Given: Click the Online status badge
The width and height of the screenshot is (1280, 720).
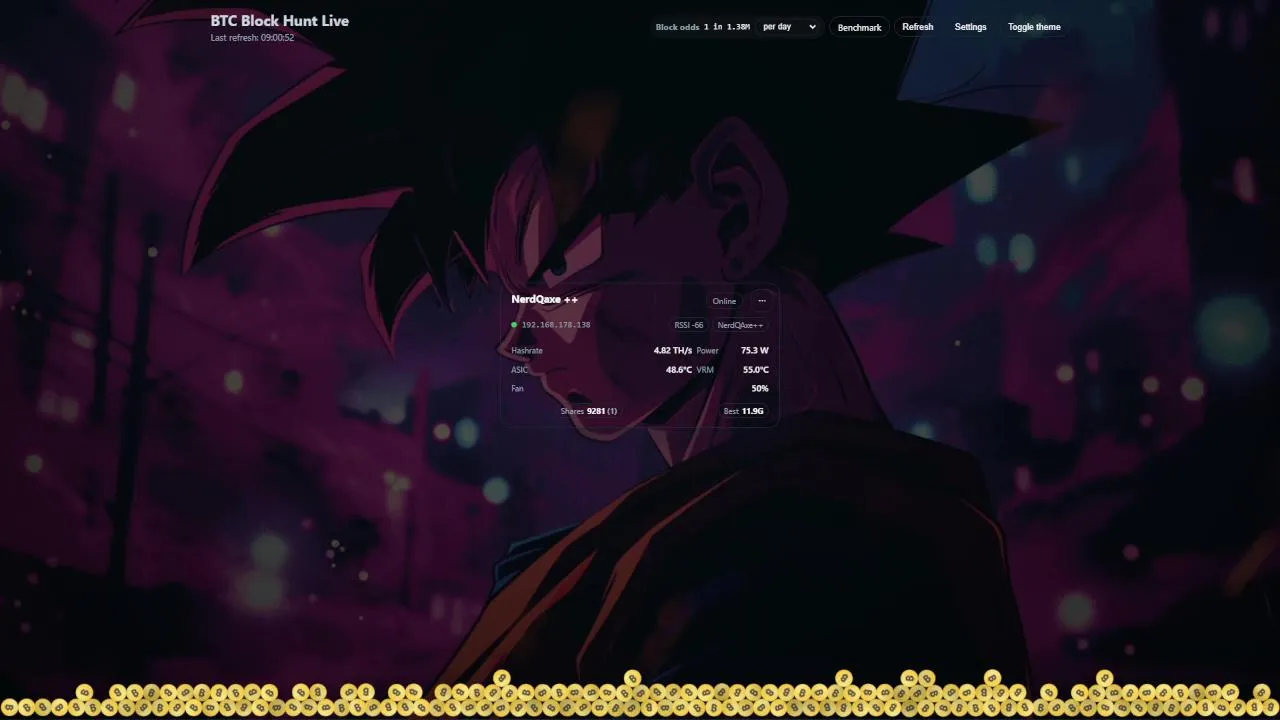Looking at the screenshot, I should (x=724, y=301).
